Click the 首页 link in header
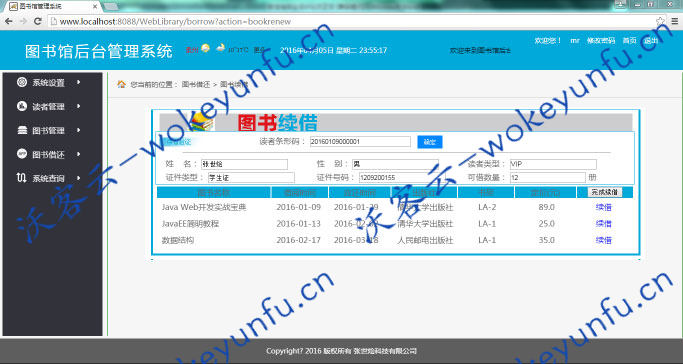This screenshot has height=364, width=683. click(x=629, y=40)
